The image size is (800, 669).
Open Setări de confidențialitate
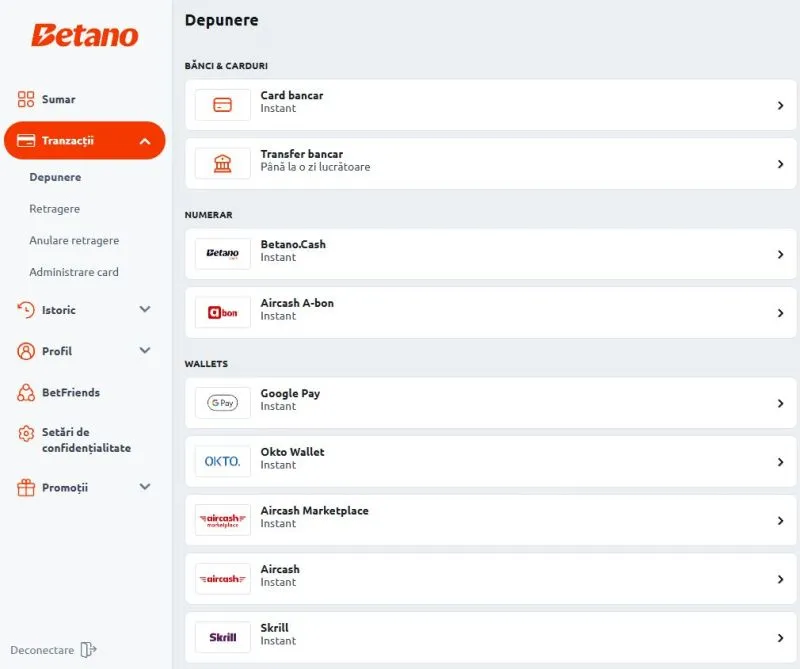pos(86,440)
